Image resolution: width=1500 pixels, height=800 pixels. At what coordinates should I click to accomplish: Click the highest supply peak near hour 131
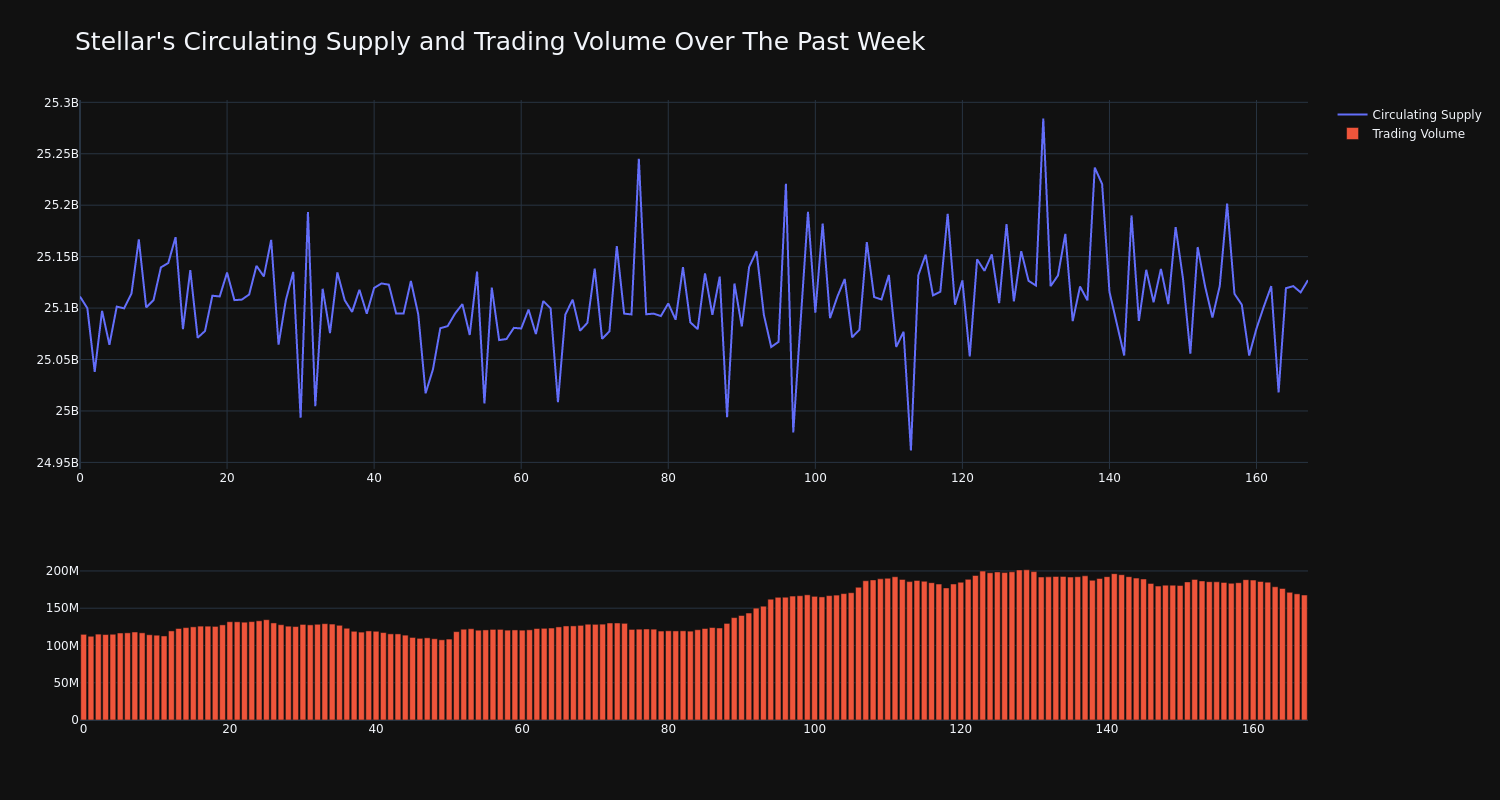click(1043, 120)
